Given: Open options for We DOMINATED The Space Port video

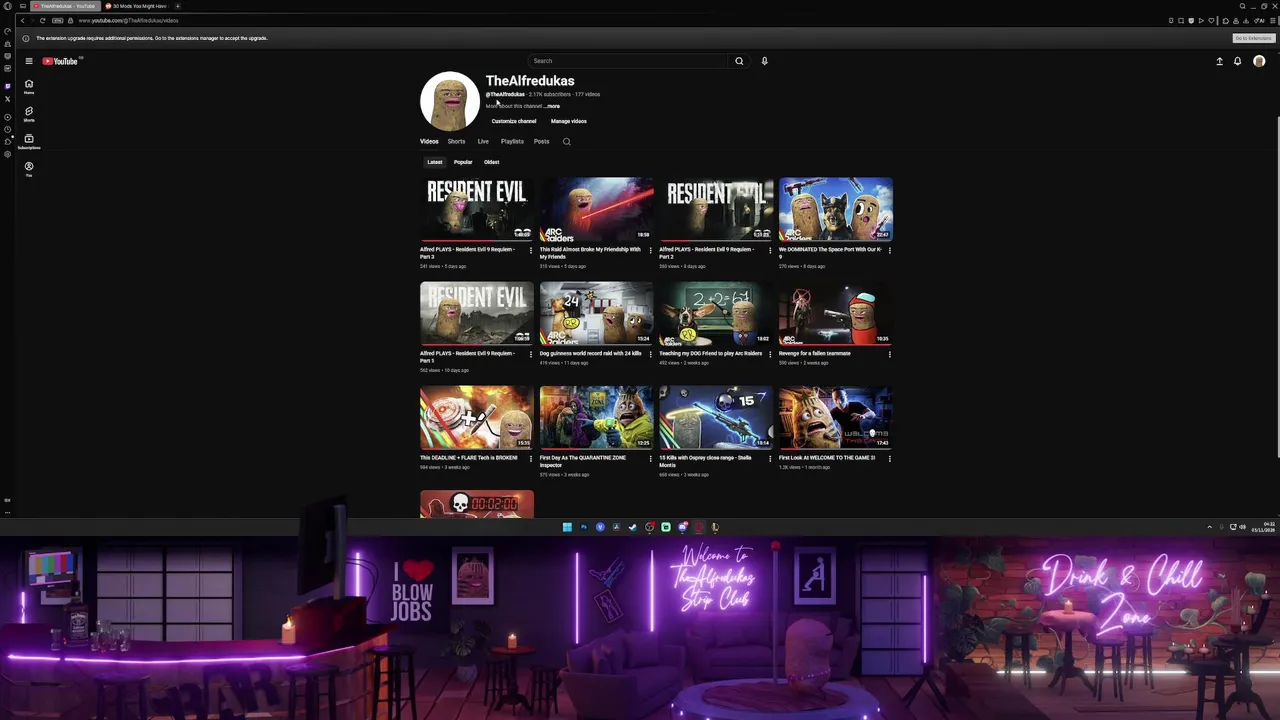Looking at the screenshot, I should coord(890,250).
